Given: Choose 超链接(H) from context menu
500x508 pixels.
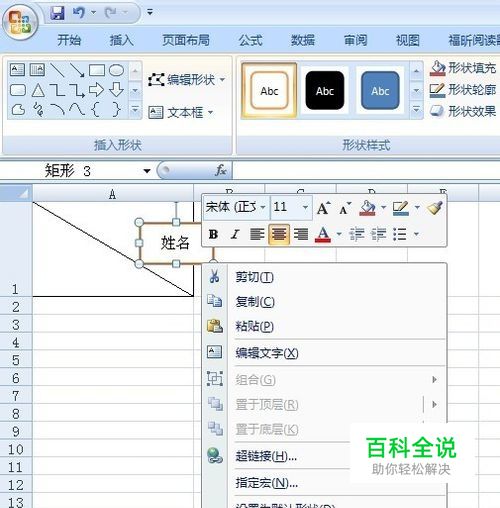Looking at the screenshot, I should [325, 456].
